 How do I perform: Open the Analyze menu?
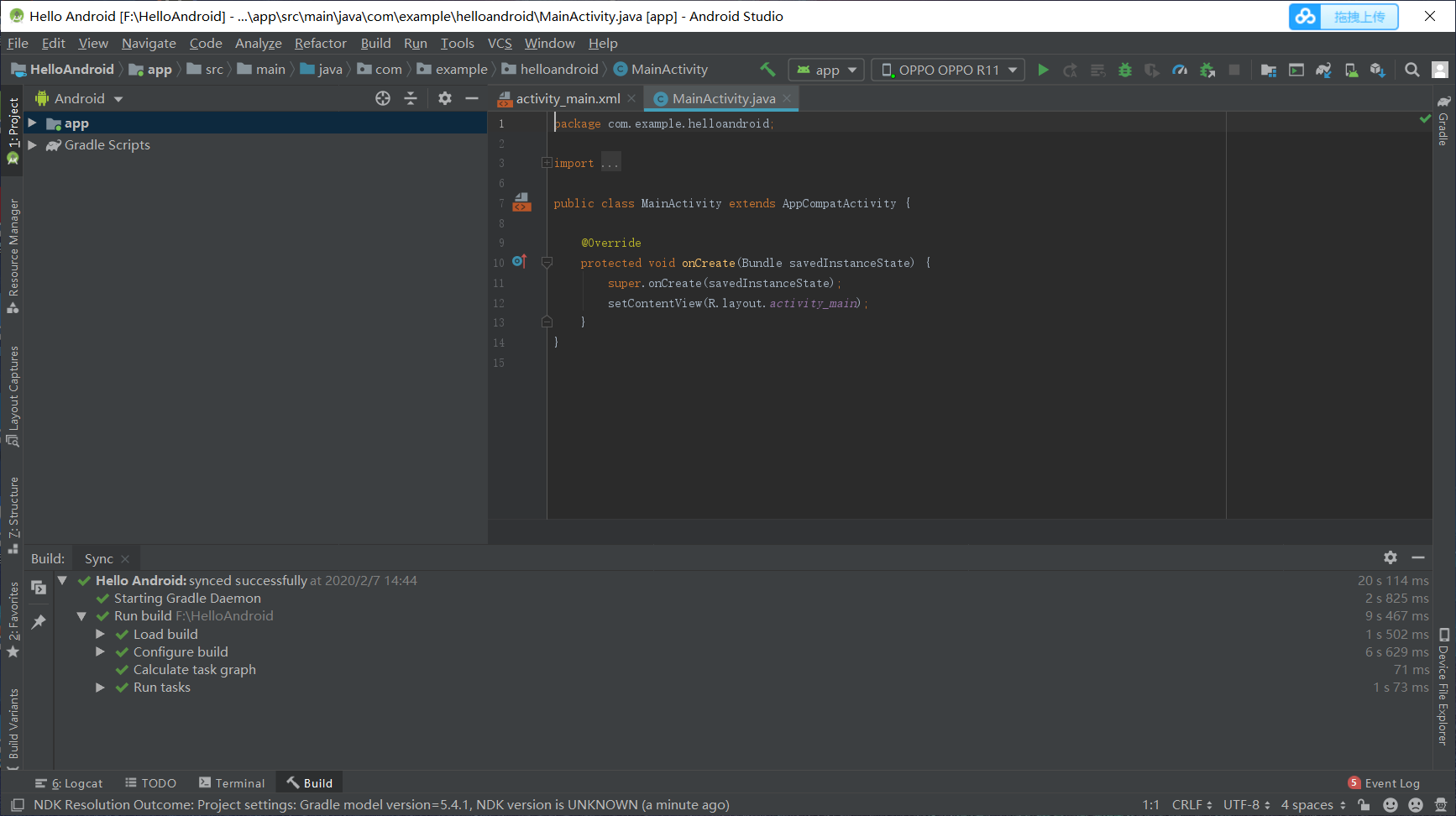pos(258,44)
